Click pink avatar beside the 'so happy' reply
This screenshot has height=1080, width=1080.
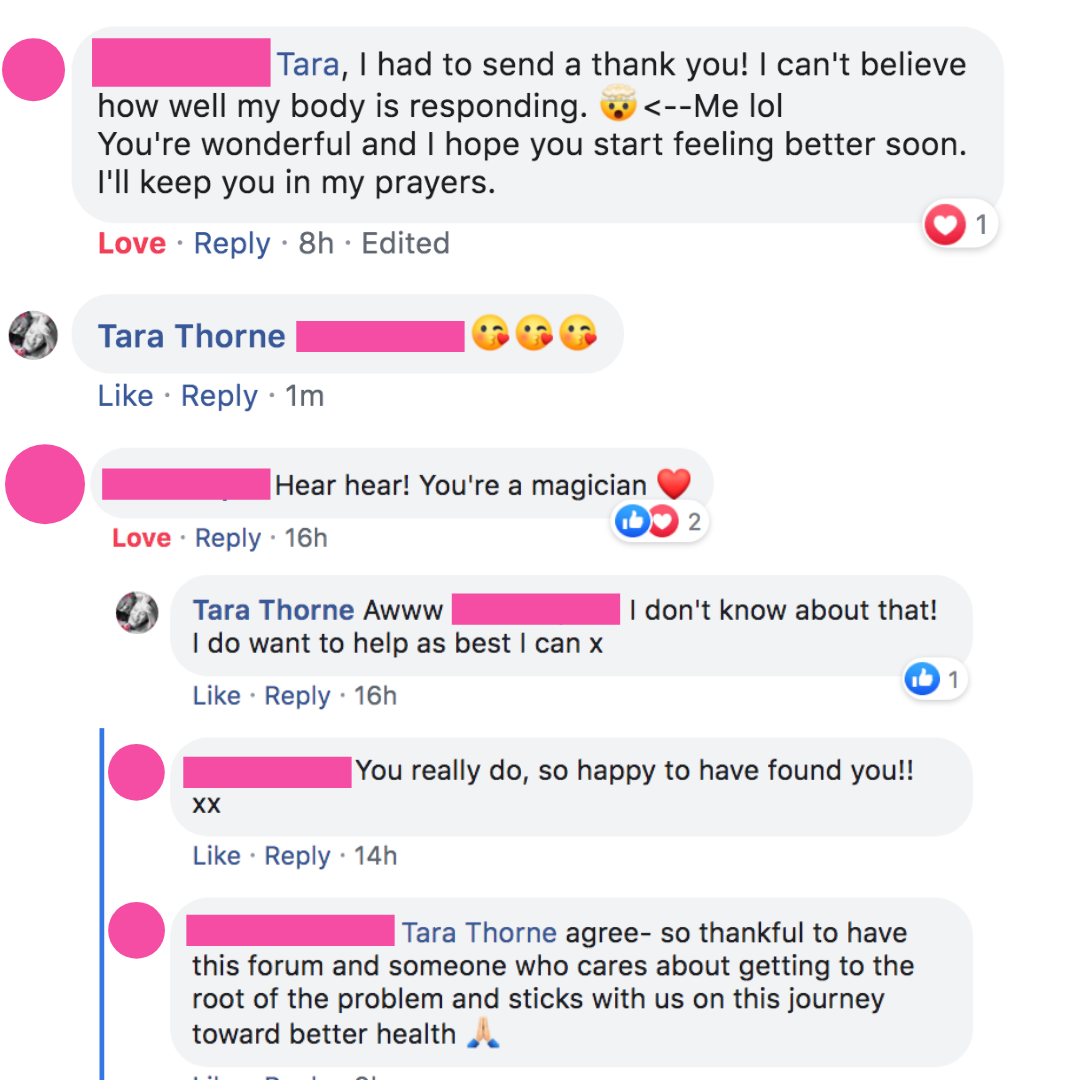(x=136, y=772)
